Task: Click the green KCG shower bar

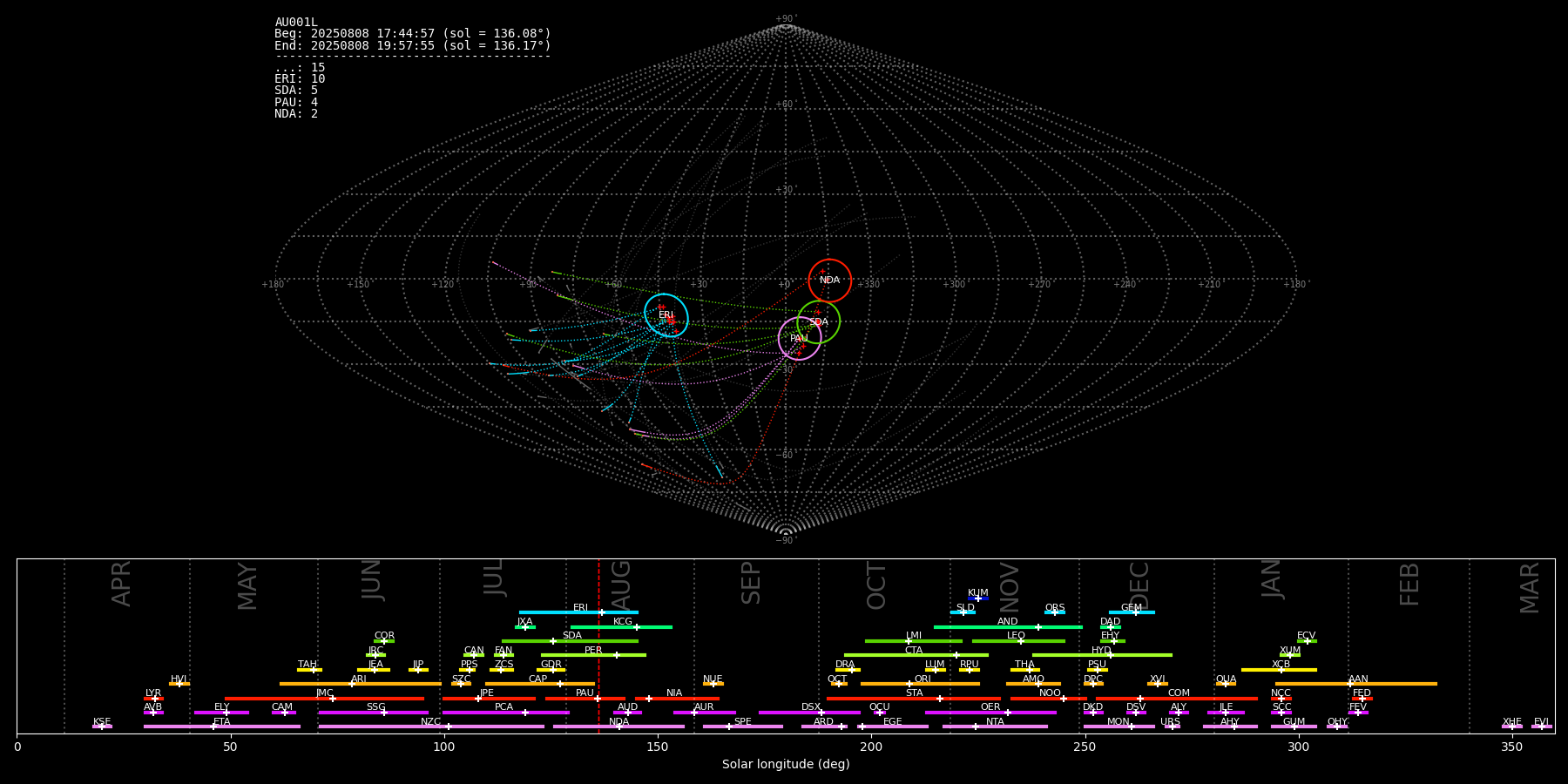Action: (x=621, y=627)
